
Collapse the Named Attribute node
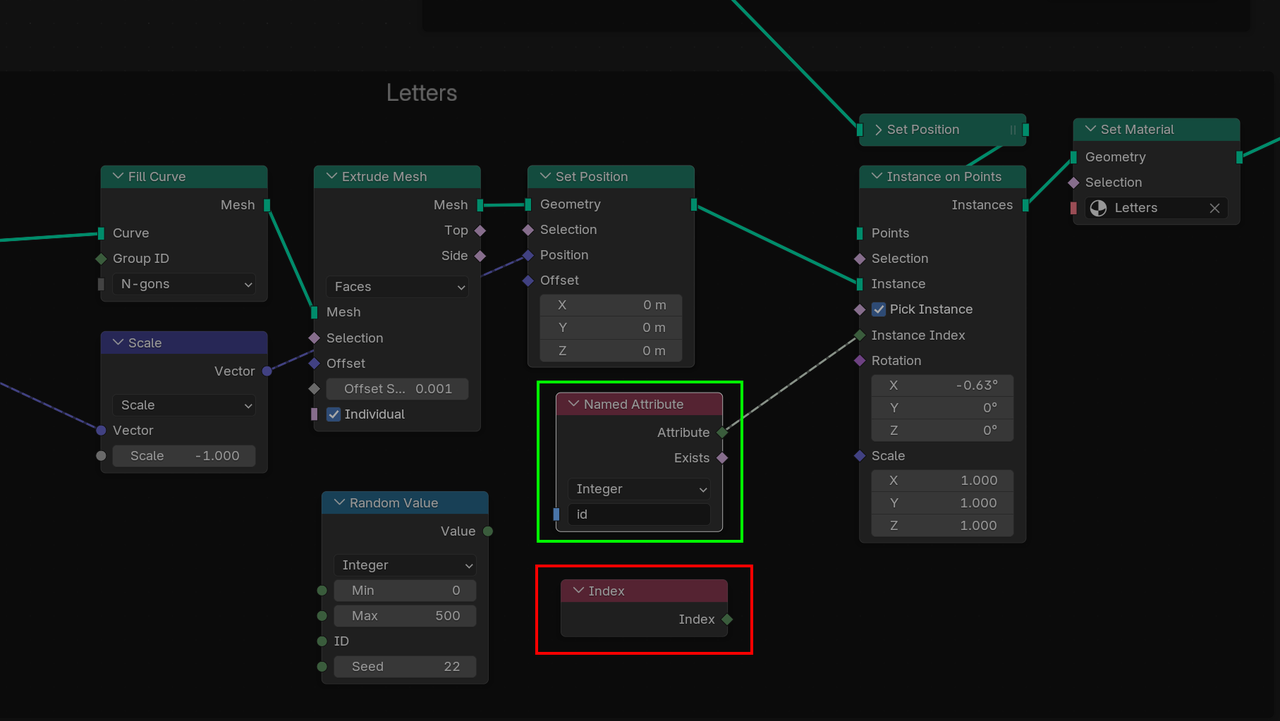click(x=573, y=405)
